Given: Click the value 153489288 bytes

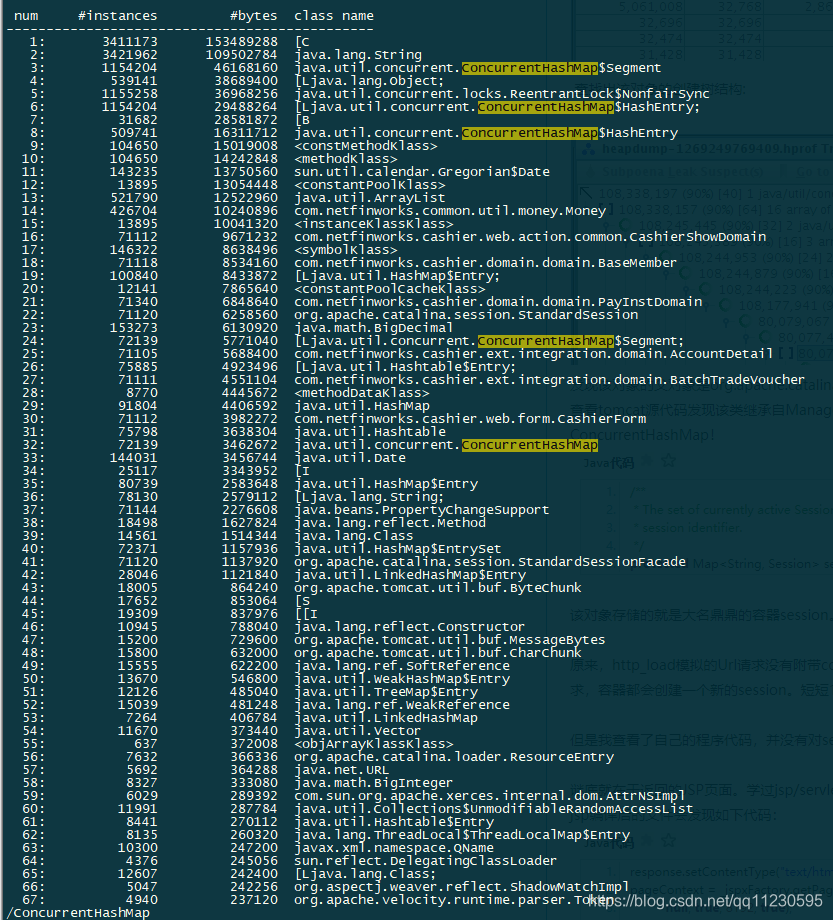Looking at the screenshot, I should coord(242,42).
